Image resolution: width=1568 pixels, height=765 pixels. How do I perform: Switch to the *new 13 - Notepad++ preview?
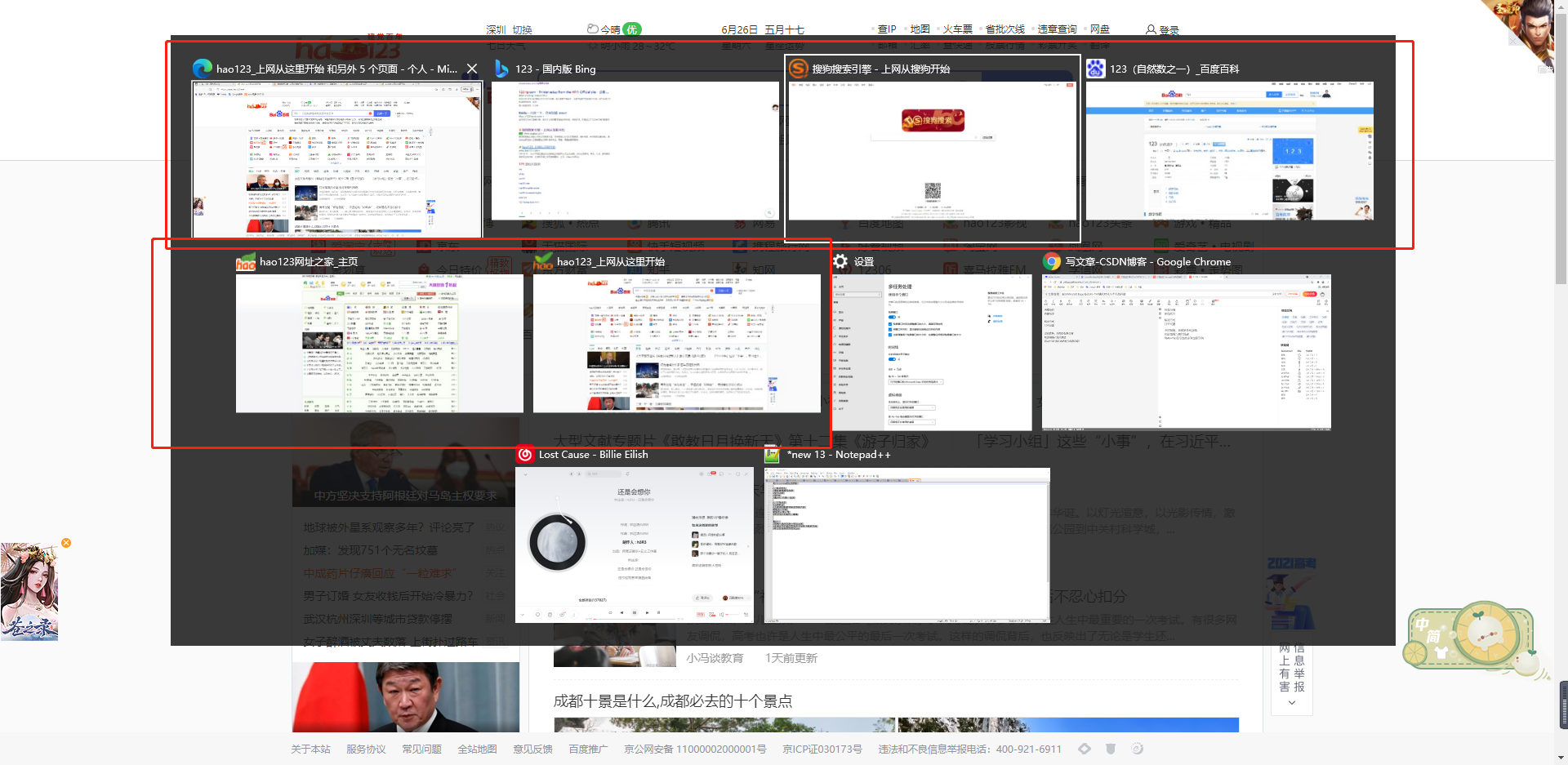906,545
